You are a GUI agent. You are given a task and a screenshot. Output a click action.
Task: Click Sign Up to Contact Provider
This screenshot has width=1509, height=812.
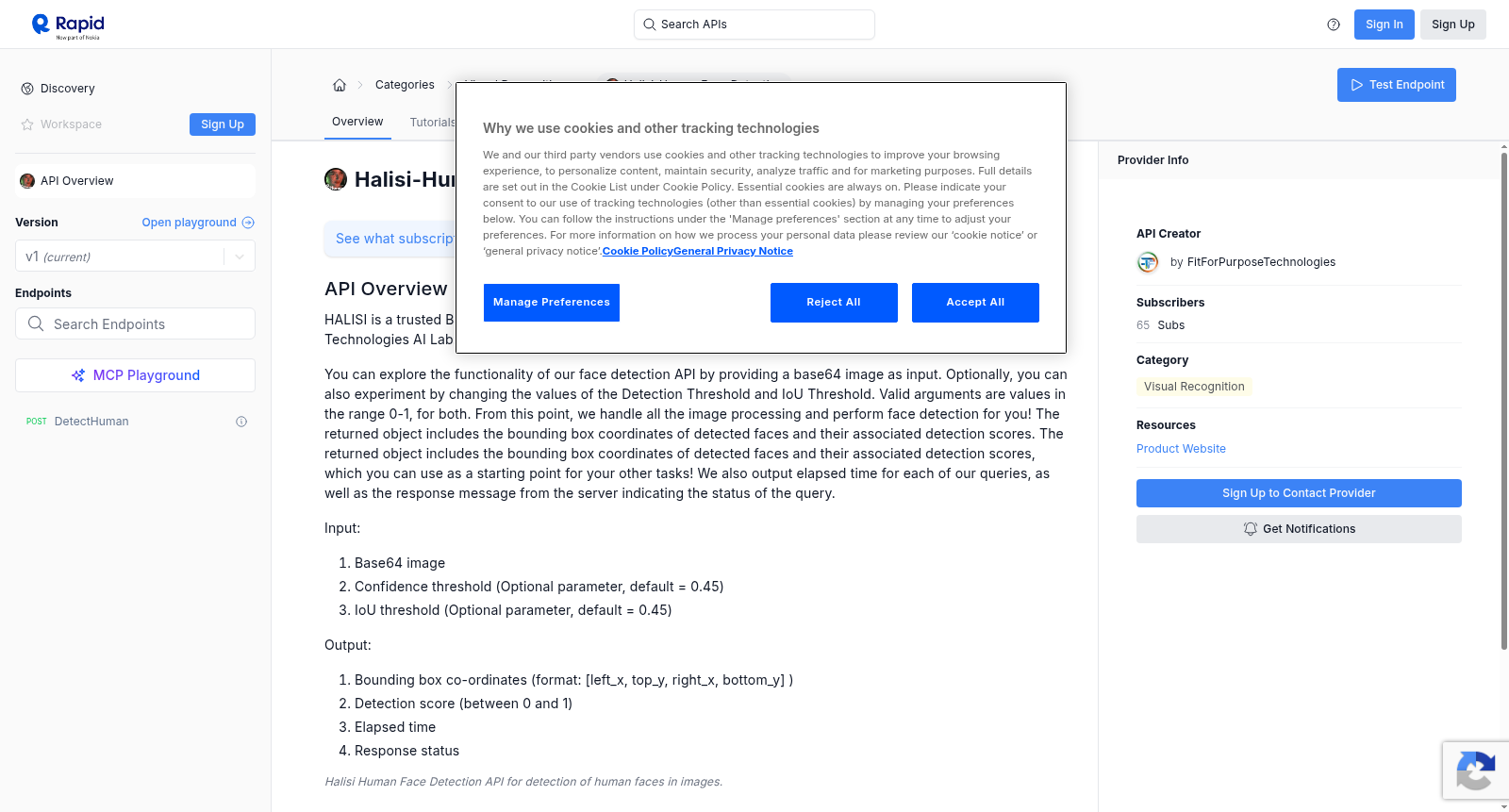[1299, 493]
